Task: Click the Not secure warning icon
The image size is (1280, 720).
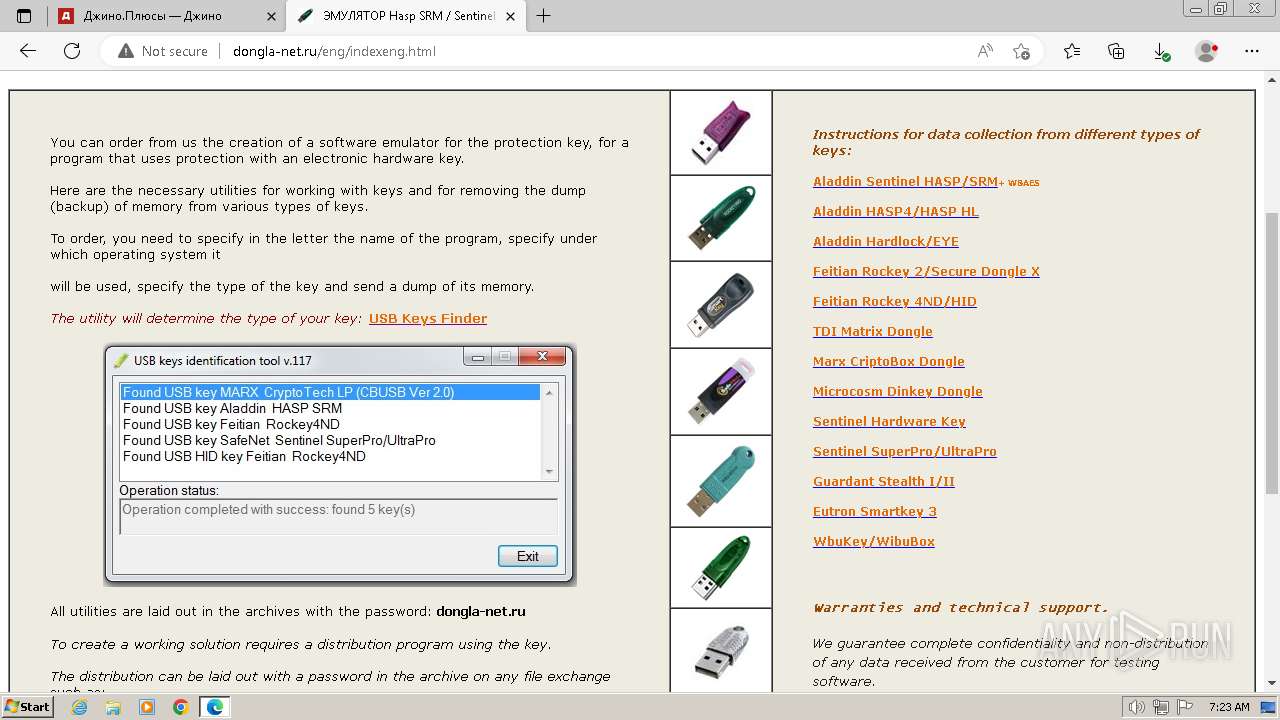Action: point(126,51)
